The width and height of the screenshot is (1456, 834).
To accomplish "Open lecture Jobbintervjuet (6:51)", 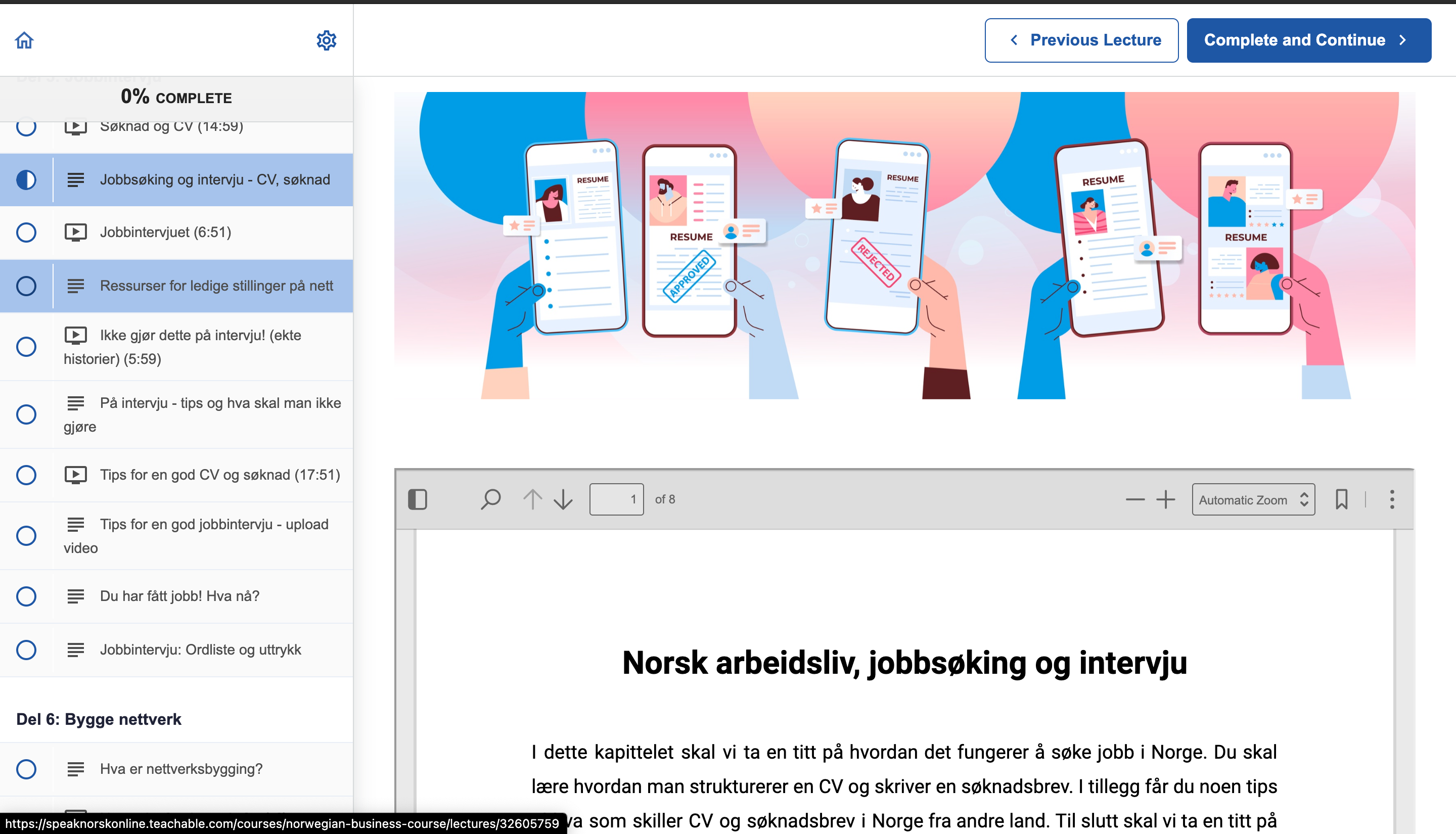I will 176,233.
